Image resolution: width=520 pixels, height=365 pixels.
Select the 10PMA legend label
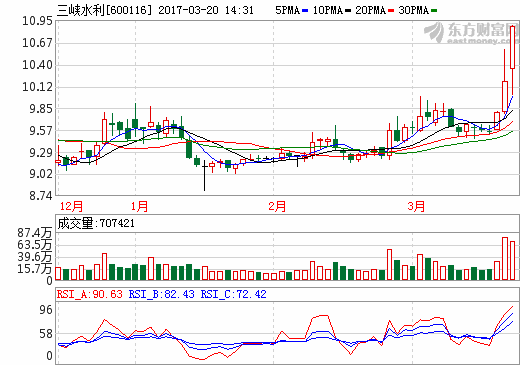(328, 10)
